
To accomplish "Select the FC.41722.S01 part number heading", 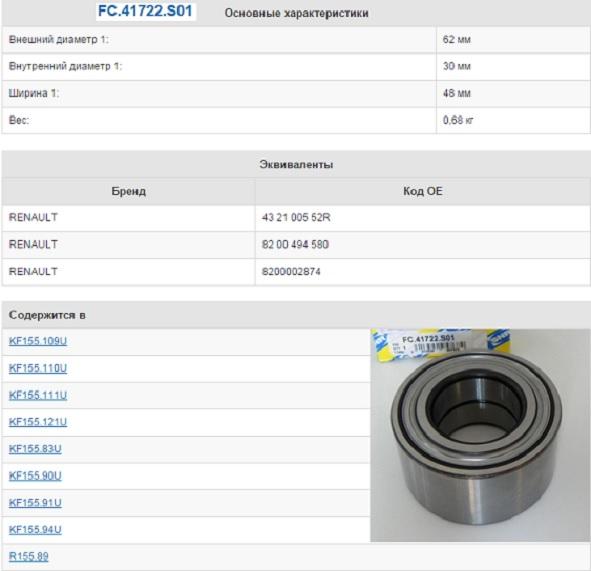I will click(x=145, y=11).
